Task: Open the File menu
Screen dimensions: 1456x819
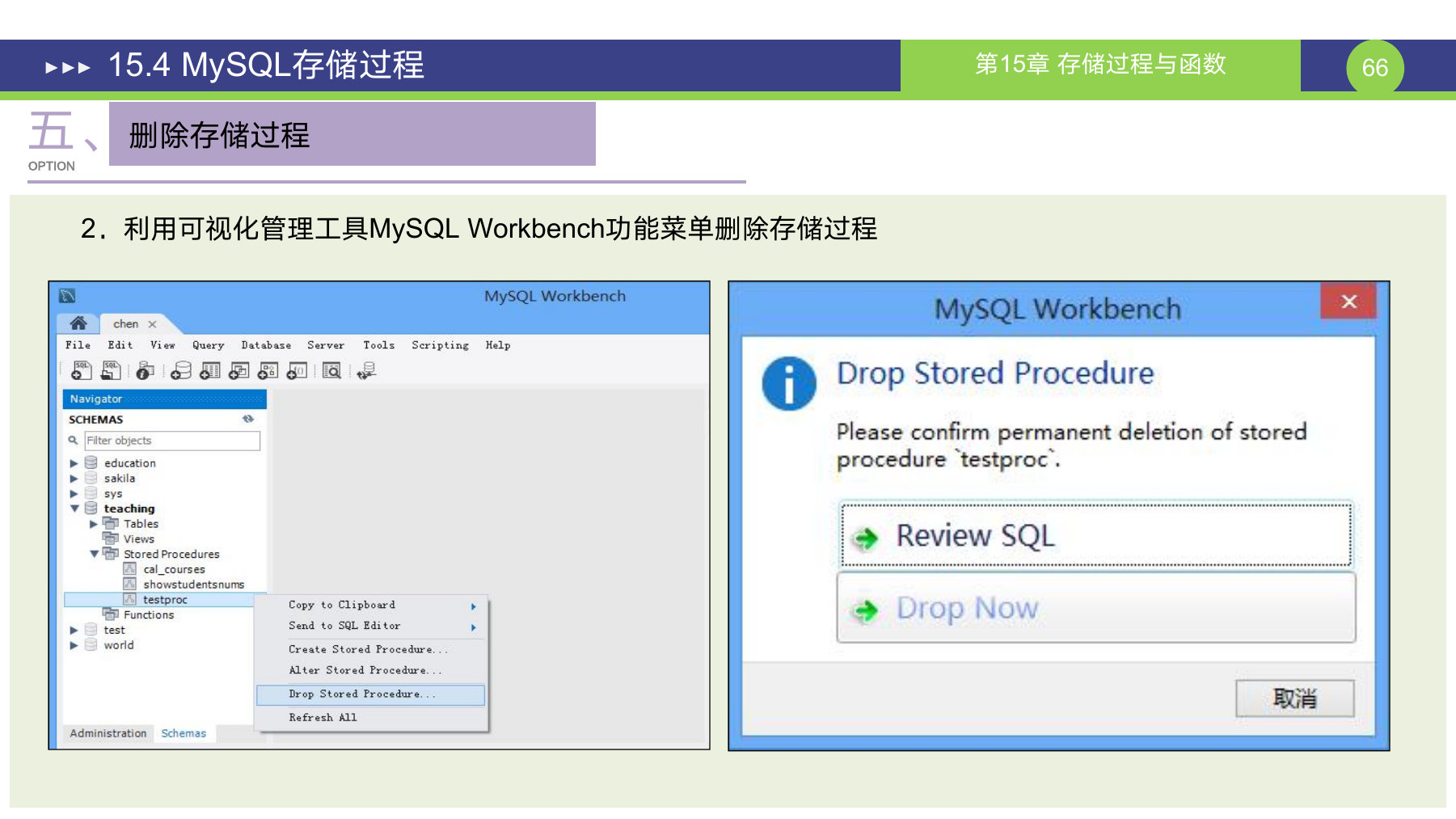Action: pyautogui.click(x=78, y=345)
